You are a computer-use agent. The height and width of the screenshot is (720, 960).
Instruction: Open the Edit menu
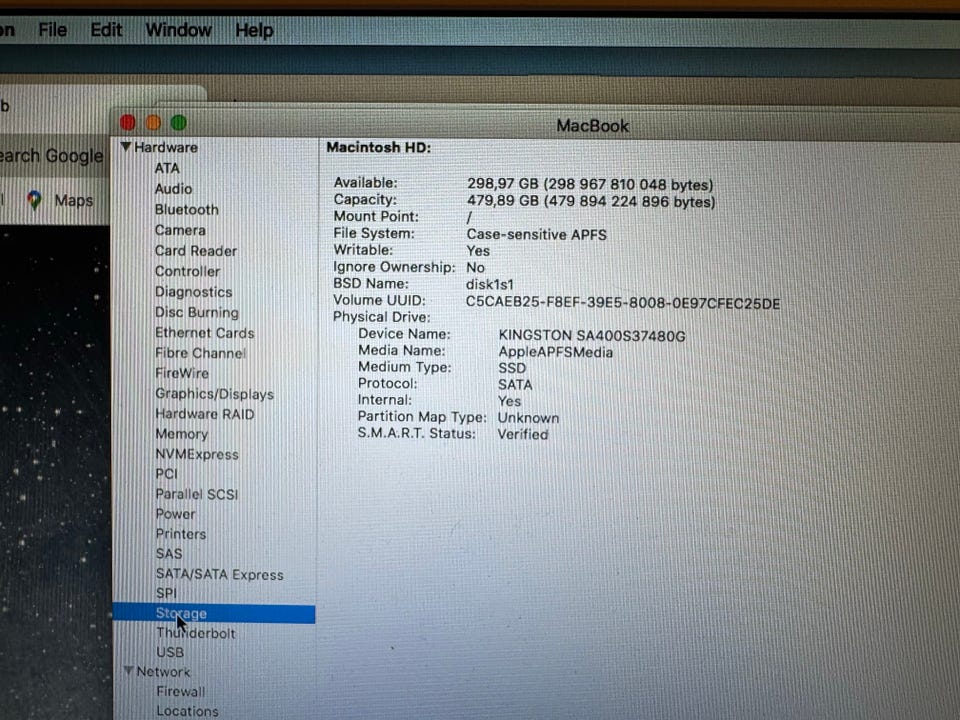[x=107, y=29]
